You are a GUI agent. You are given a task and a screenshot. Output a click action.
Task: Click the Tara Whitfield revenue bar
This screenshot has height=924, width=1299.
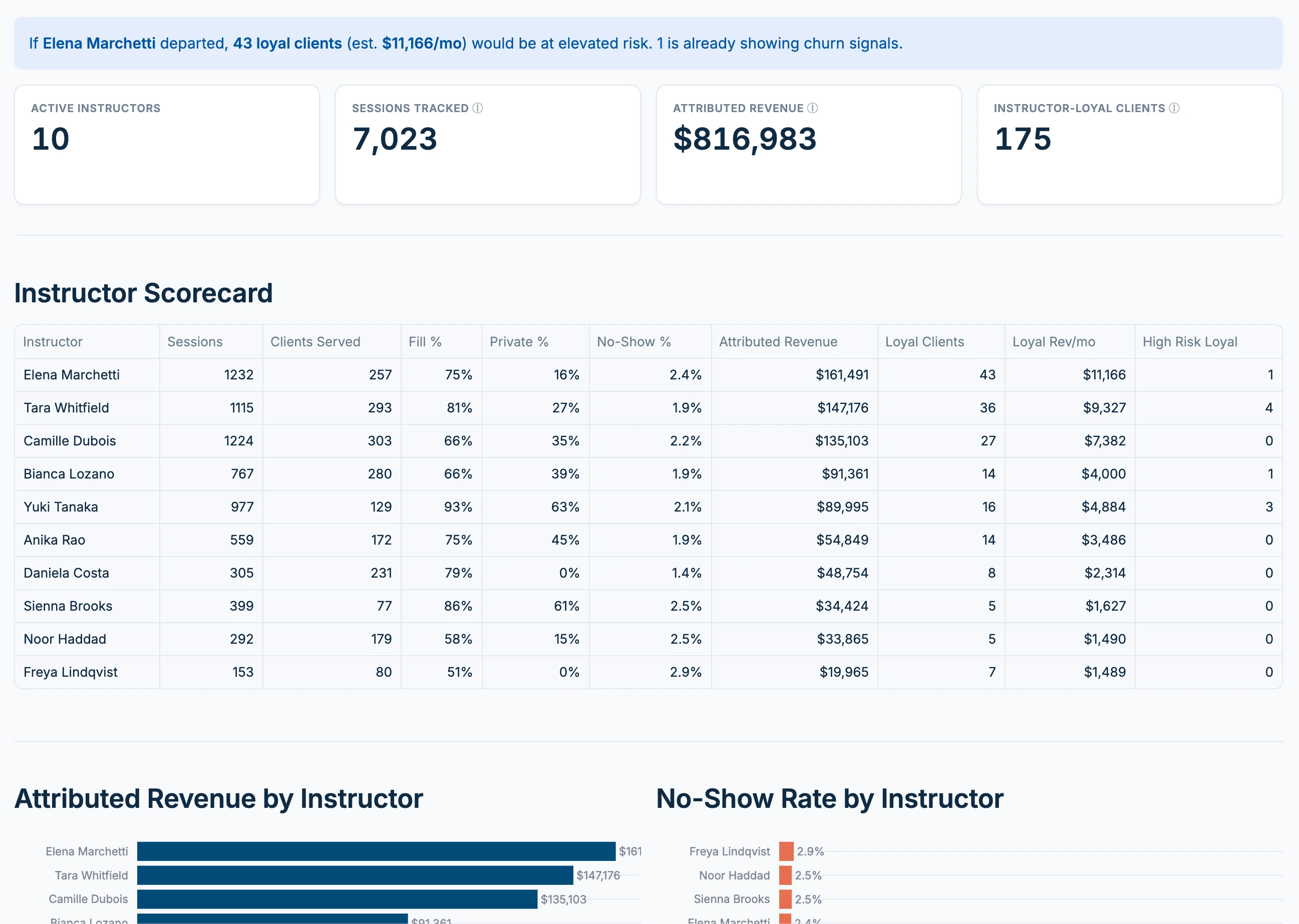[355, 874]
